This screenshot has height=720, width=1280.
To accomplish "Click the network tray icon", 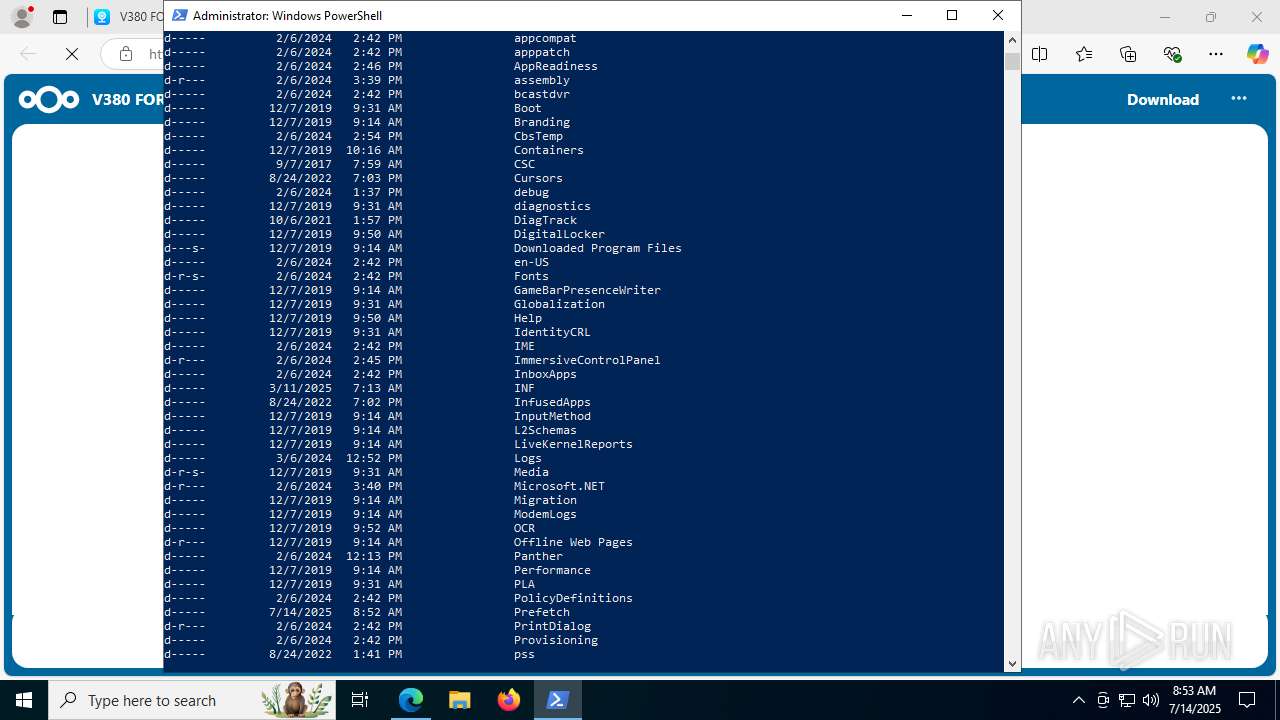I will 1126,700.
